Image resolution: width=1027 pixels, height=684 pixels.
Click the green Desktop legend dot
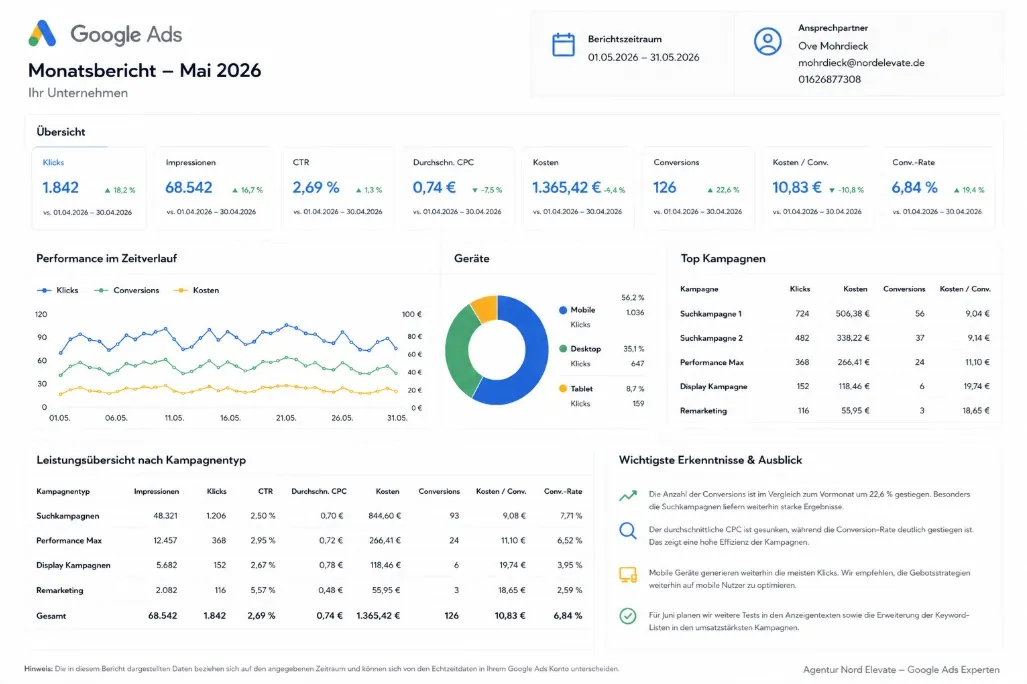pos(563,349)
